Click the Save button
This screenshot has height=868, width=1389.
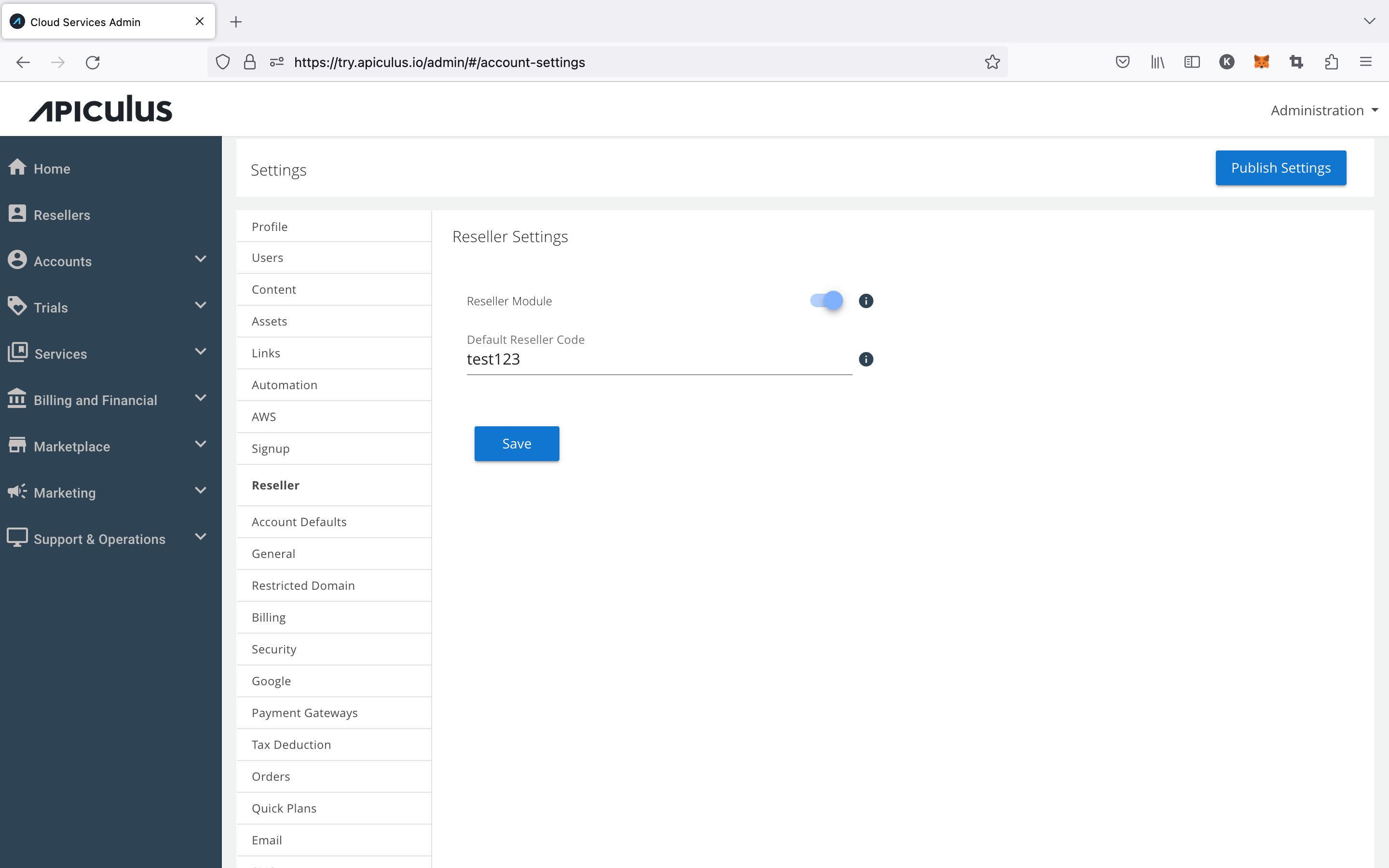point(516,443)
